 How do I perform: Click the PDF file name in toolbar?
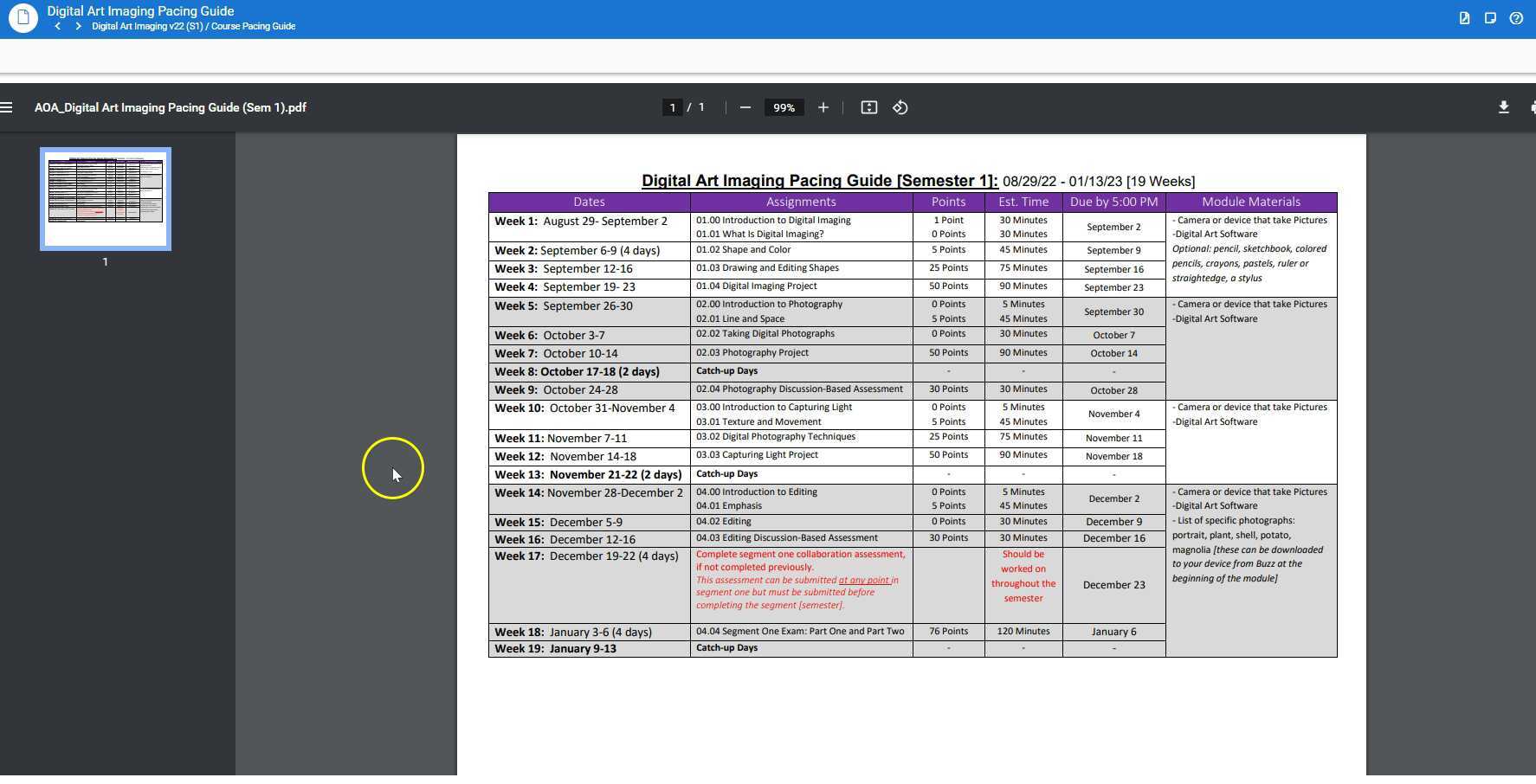[x=170, y=107]
